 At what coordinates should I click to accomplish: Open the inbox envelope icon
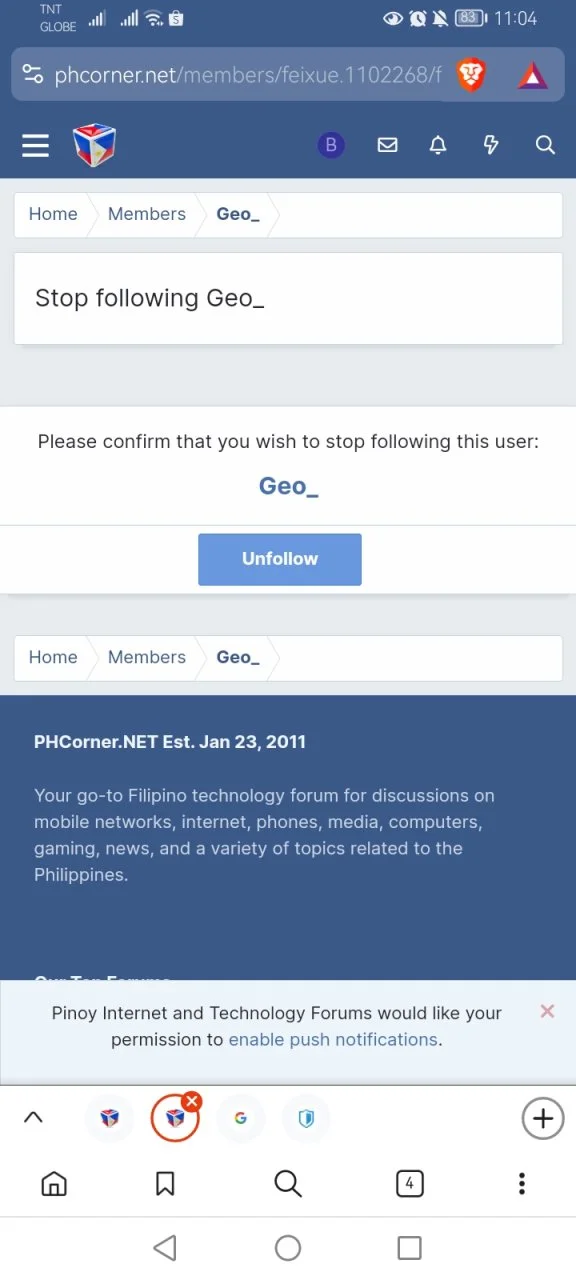(387, 146)
